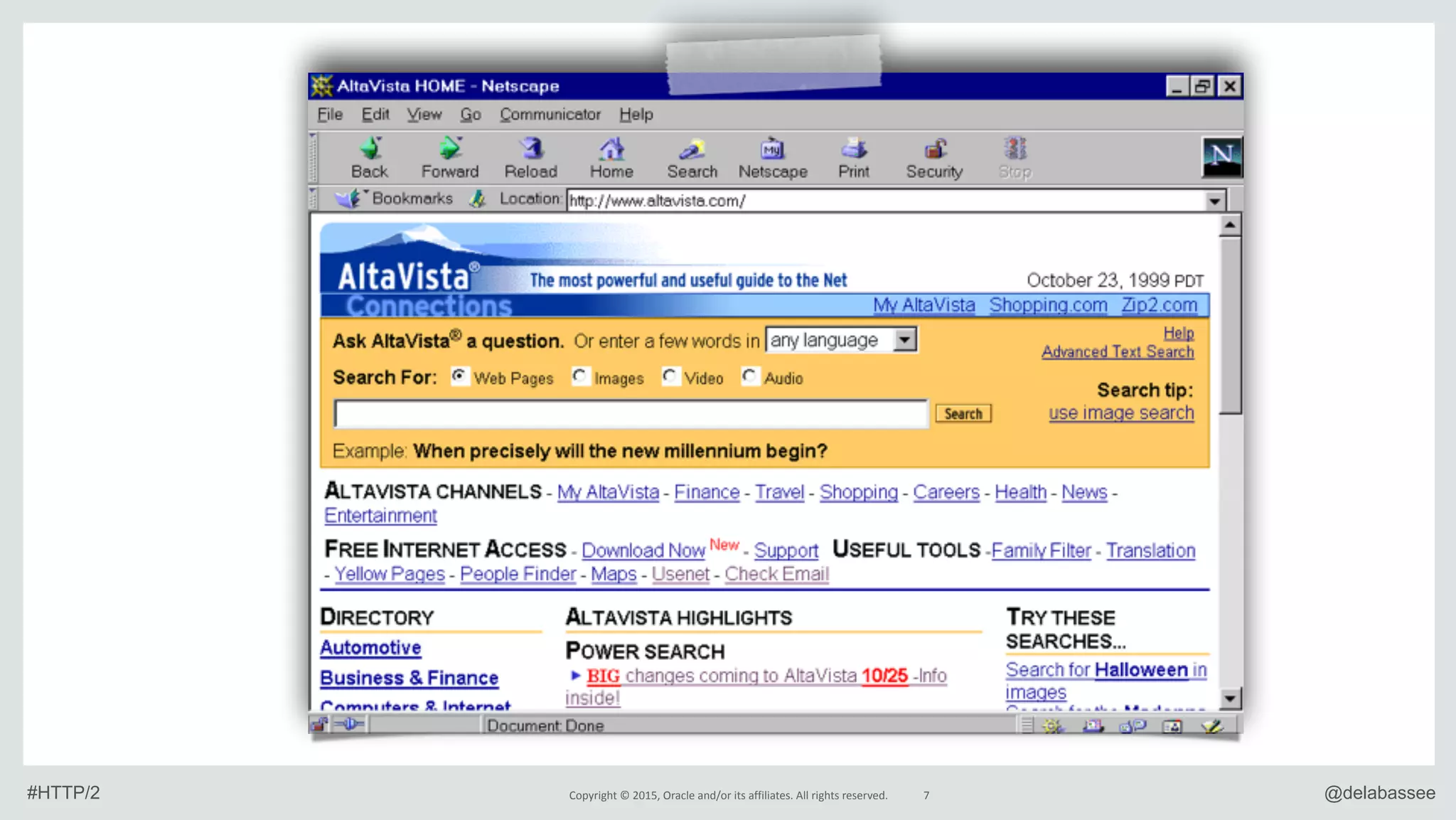Go to the News channel link
Screen dimensions: 1456x820
click(1084, 492)
